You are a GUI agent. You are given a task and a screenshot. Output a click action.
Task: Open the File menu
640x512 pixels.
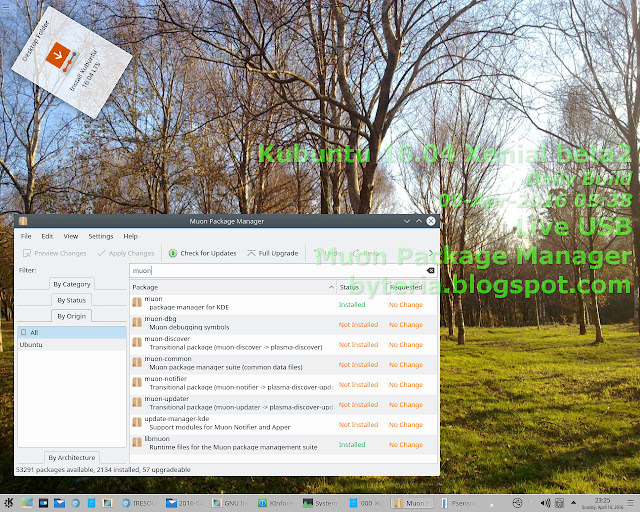point(26,236)
